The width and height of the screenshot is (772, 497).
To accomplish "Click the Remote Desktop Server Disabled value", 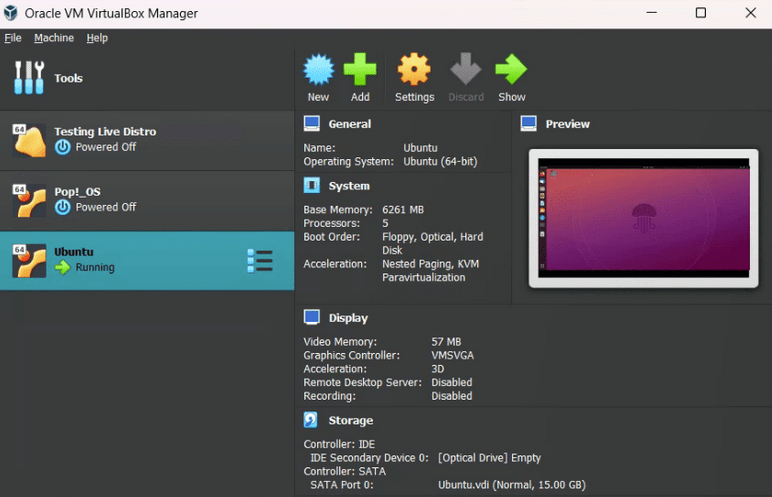I will [x=451, y=382].
